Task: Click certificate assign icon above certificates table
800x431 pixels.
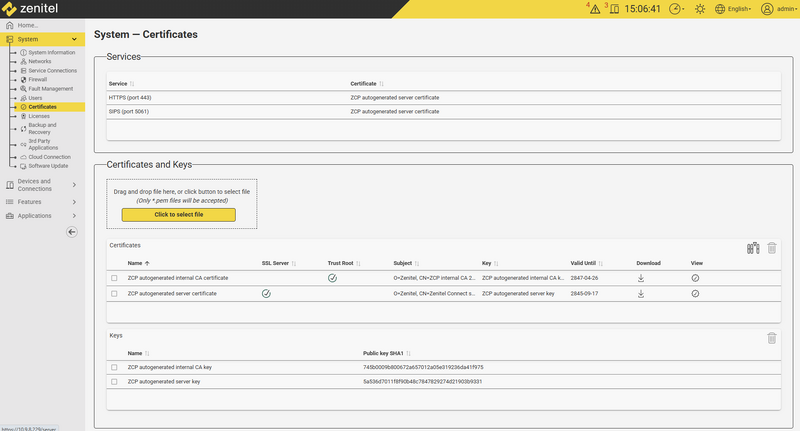Action: coord(753,248)
